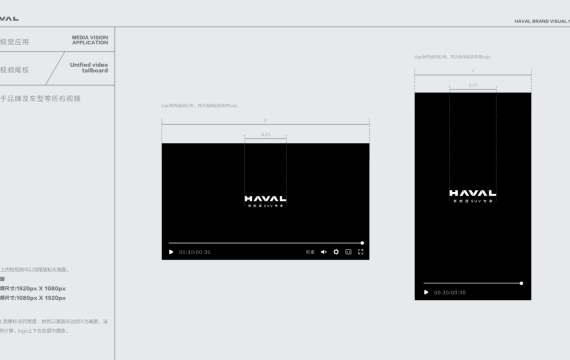Click the vertical player progress bar handle
570x360 pixels.
(521, 283)
